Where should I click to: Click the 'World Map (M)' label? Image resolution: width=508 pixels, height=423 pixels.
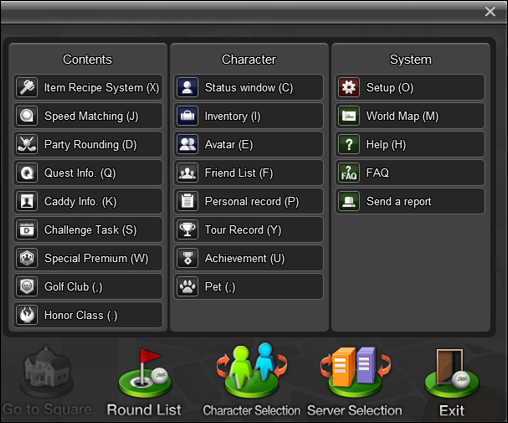pos(402,116)
